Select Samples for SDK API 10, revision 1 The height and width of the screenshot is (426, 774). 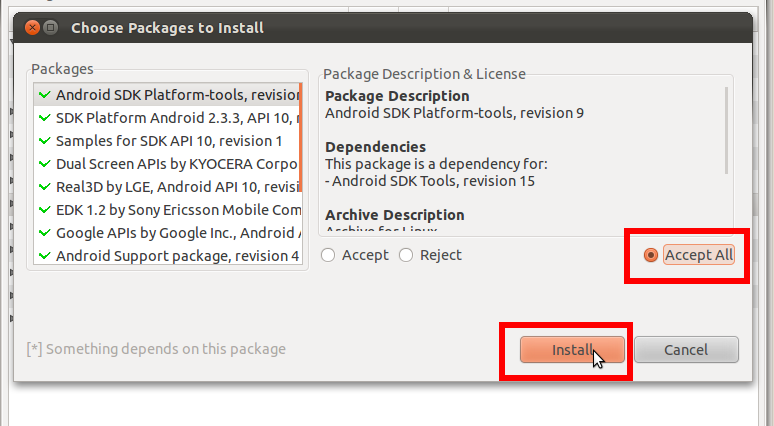(x=168, y=141)
